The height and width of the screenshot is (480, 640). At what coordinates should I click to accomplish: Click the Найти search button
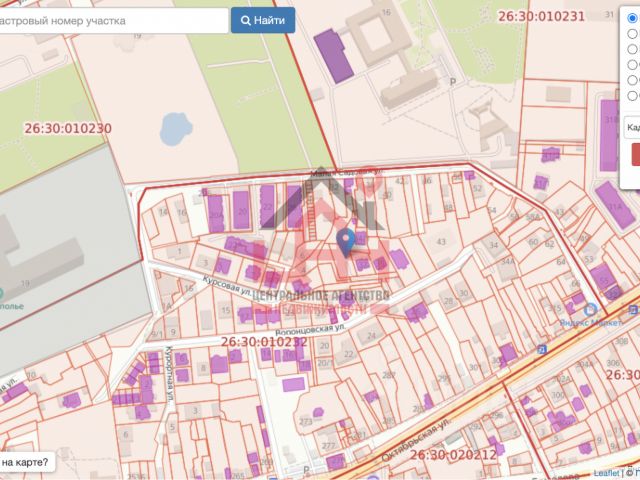[263, 20]
